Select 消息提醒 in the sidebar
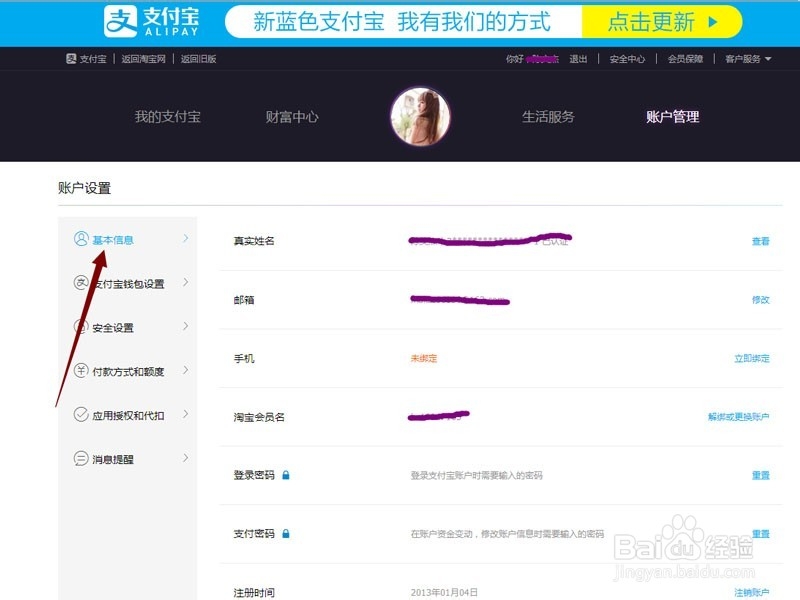The width and height of the screenshot is (800, 600). coord(113,460)
